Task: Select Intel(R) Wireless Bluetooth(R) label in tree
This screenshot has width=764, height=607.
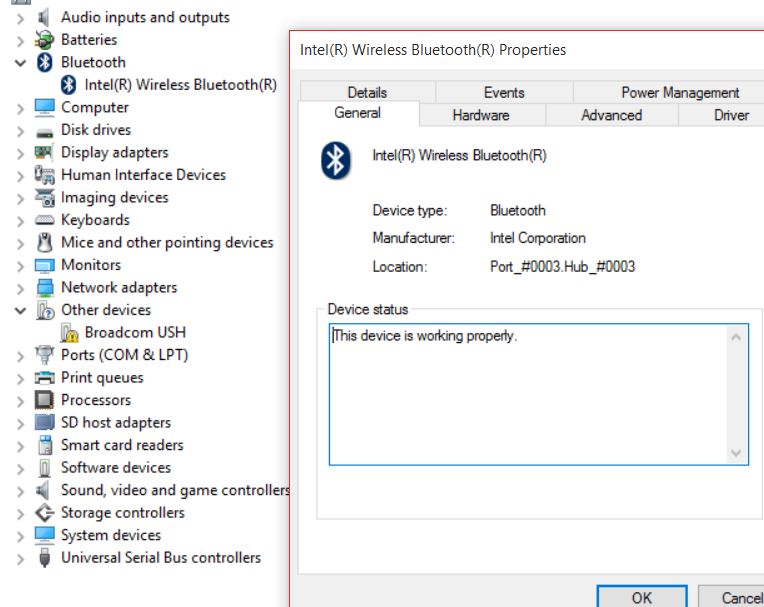Action: 181,85
